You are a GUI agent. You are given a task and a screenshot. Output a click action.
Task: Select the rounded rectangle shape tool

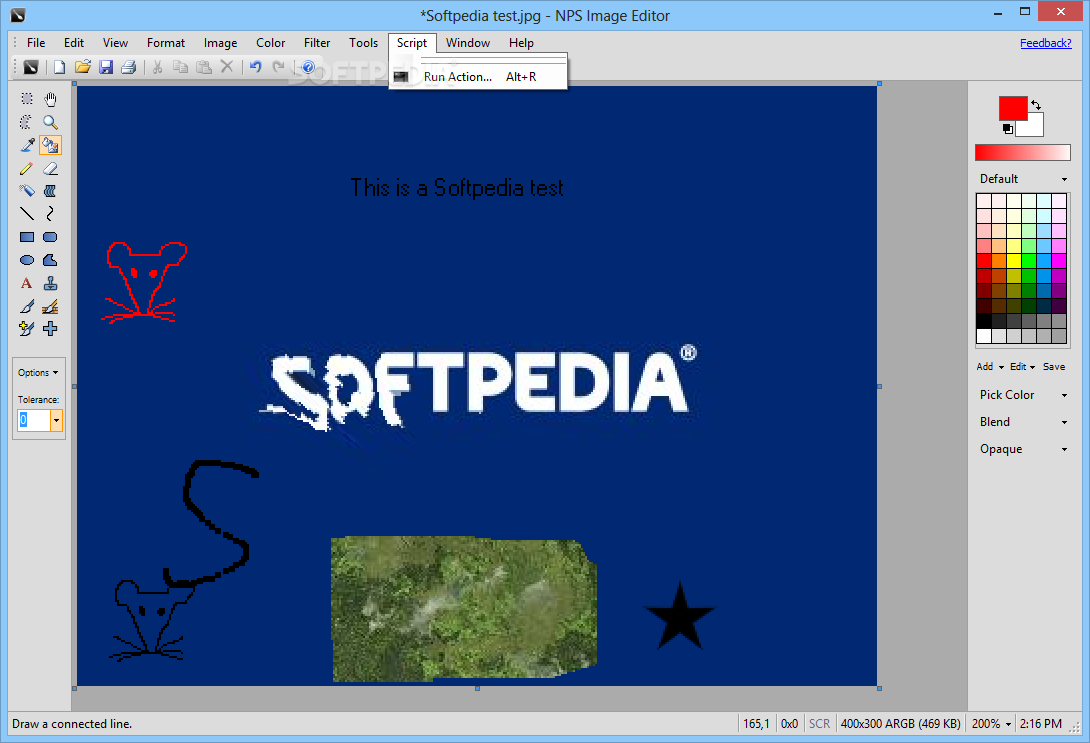pos(50,237)
